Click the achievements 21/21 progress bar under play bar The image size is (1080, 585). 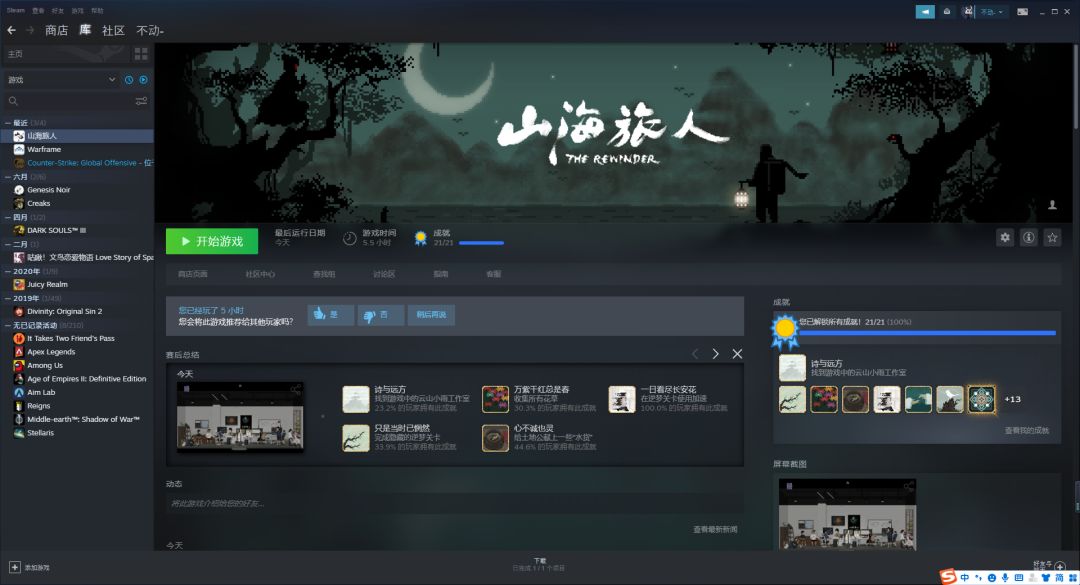[481, 243]
